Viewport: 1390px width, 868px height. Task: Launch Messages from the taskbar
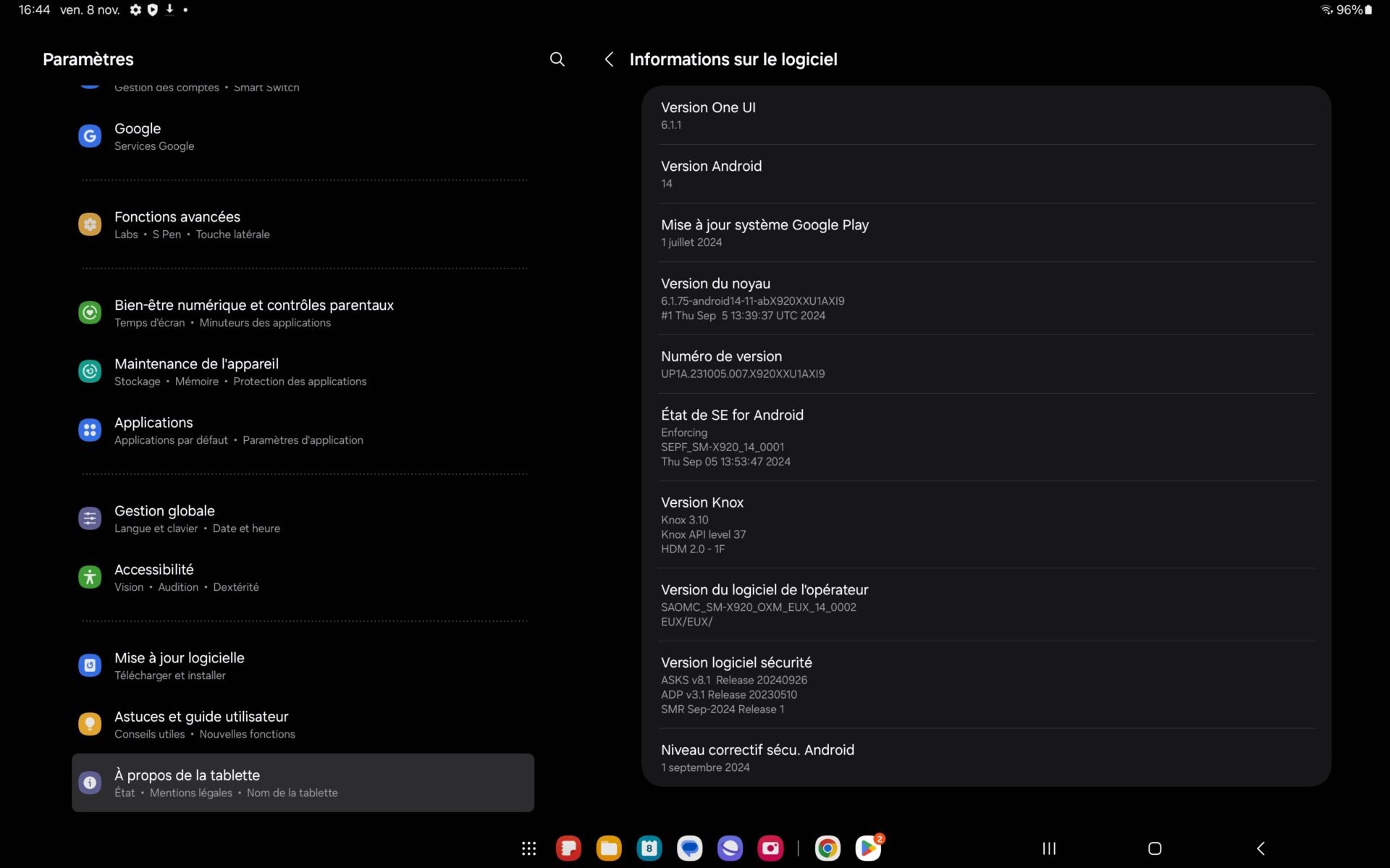[690, 848]
